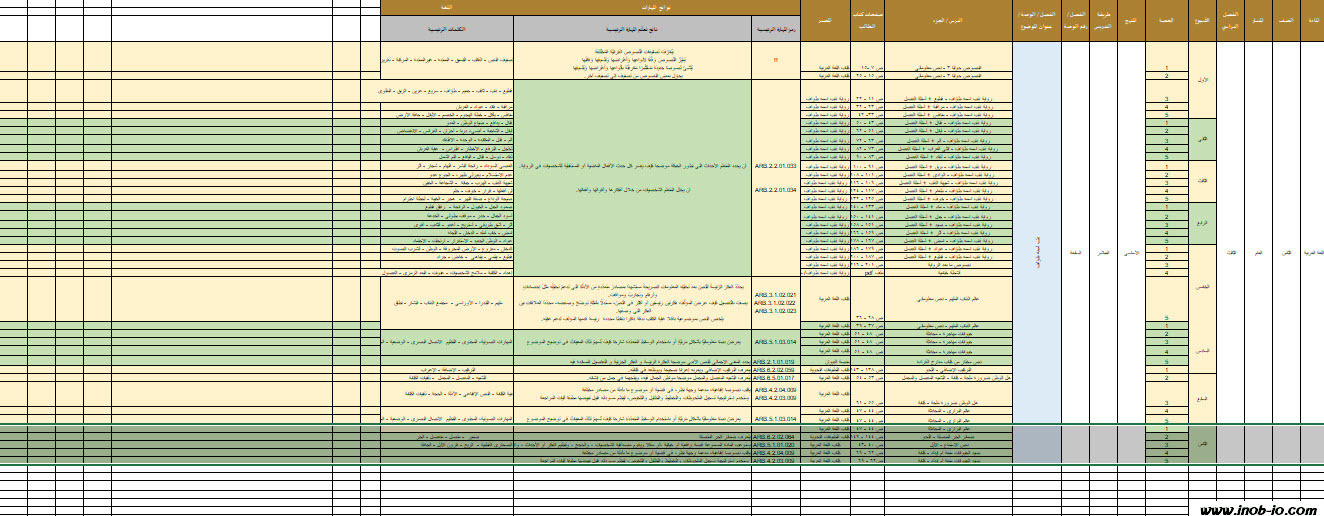This screenshot has height=516, width=1324.
Task: Click the الكلمات الرئيسية gray header
Action: [x=446, y=28]
